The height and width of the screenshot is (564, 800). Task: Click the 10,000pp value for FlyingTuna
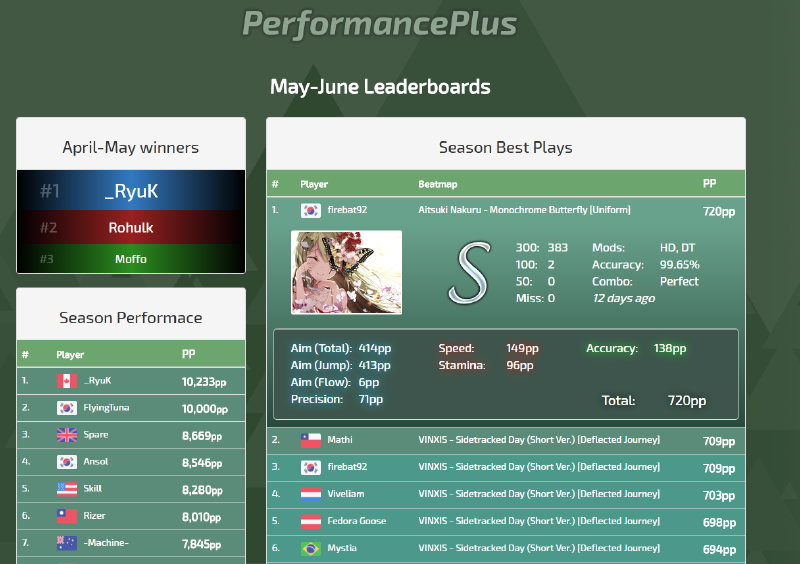(x=205, y=409)
